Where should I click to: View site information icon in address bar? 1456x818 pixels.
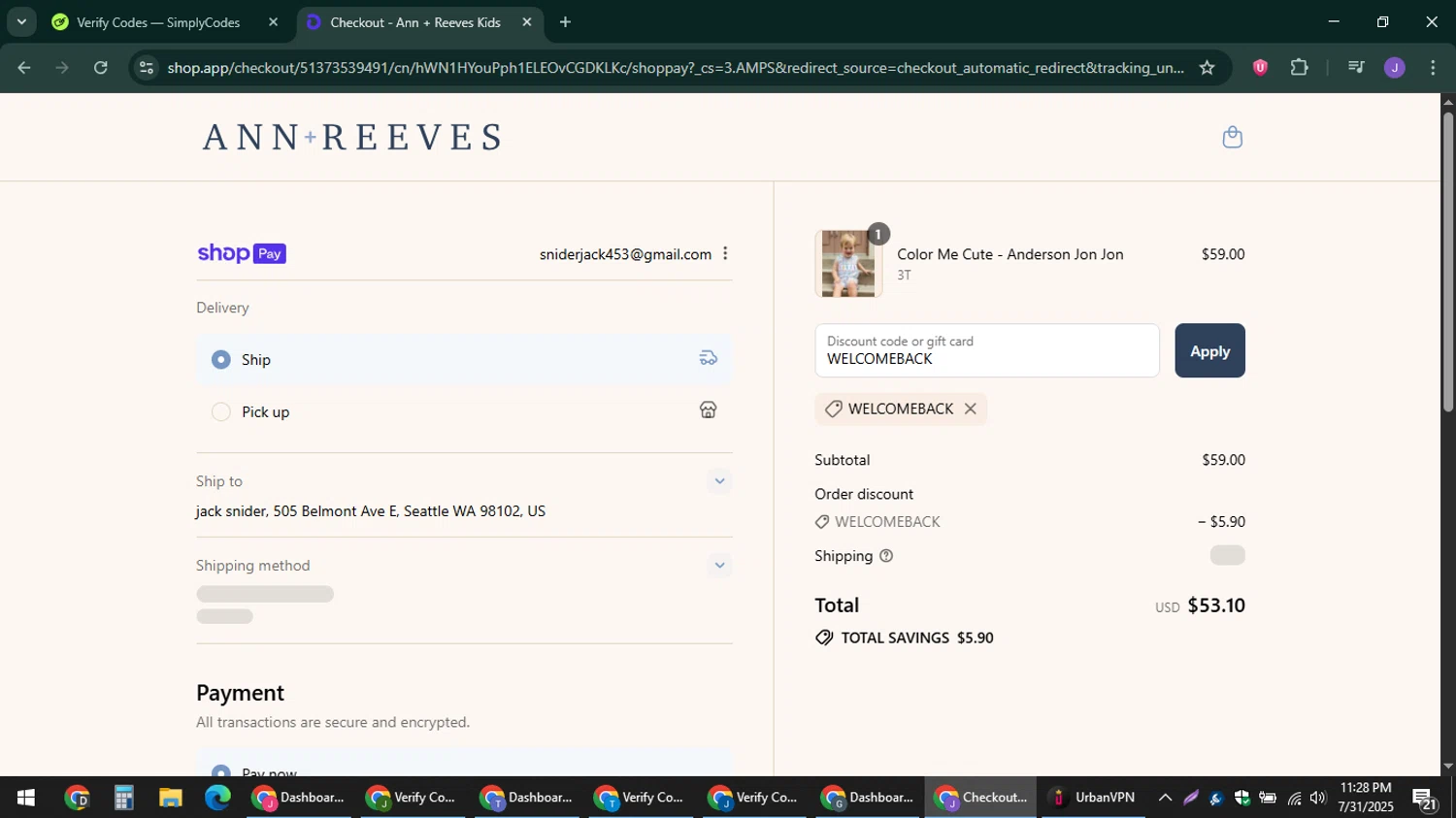(147, 68)
